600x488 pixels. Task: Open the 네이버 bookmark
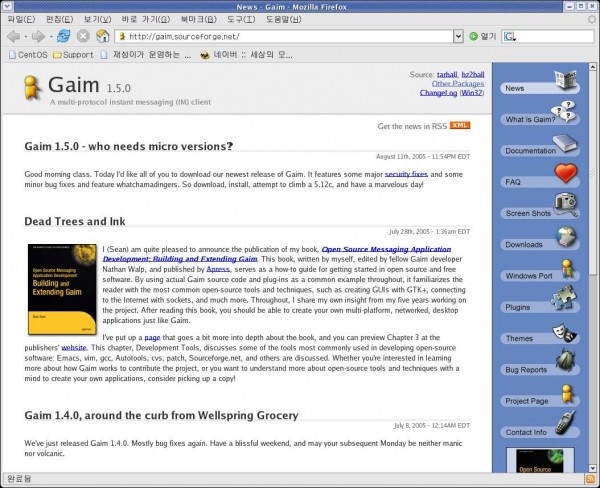(246, 55)
